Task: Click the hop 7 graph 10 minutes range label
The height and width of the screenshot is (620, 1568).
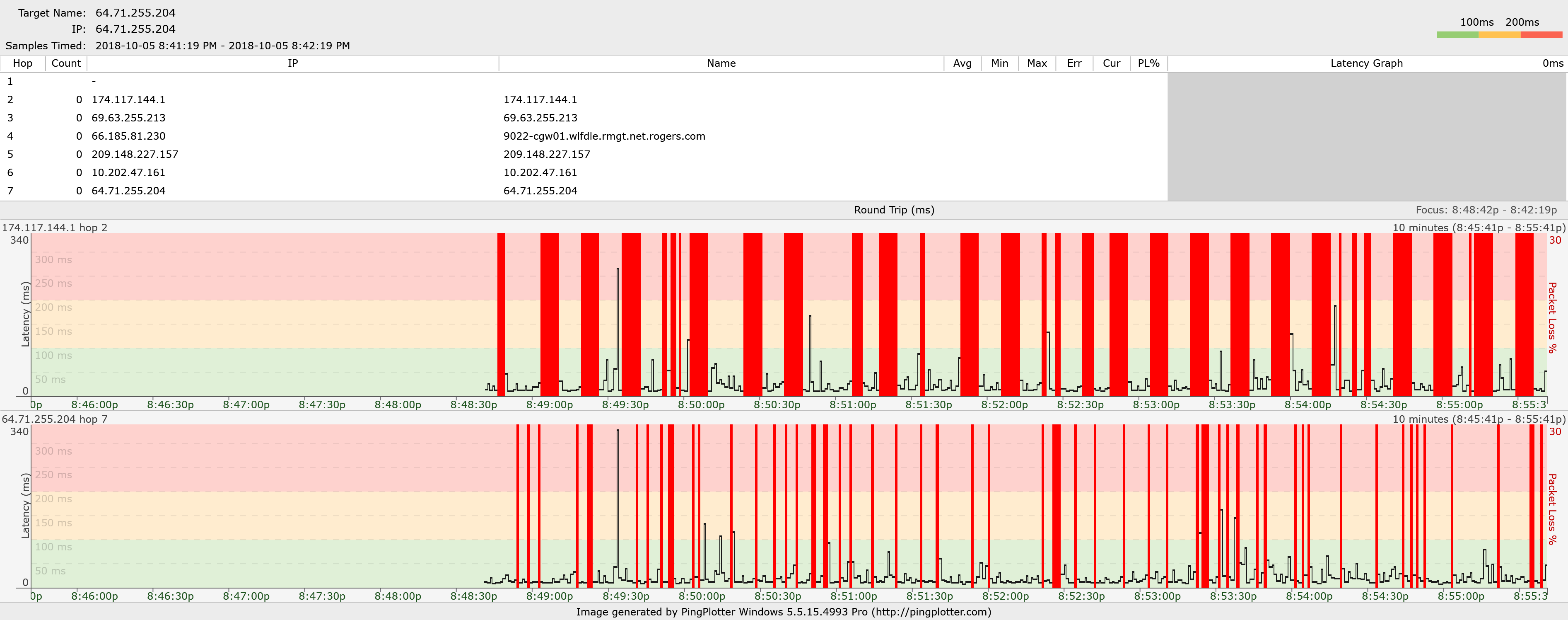Action: click(x=1479, y=419)
